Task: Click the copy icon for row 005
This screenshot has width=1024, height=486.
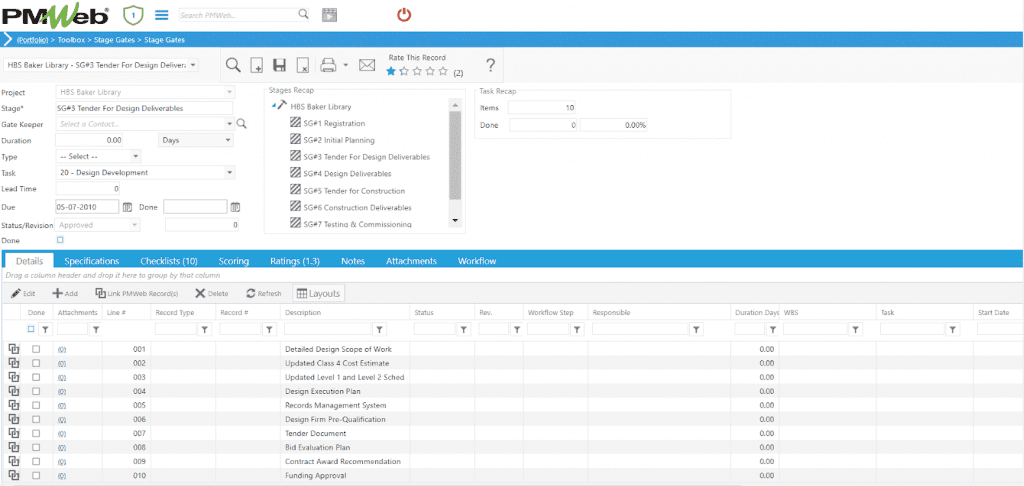Action: pos(14,405)
